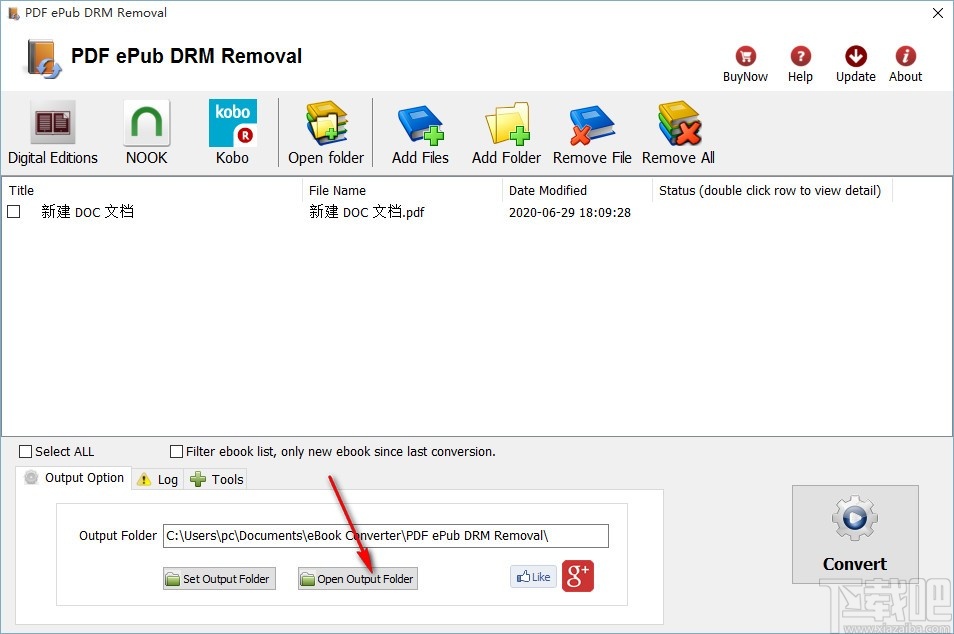Switch to the Log tab
The image size is (954, 634).
[158, 479]
